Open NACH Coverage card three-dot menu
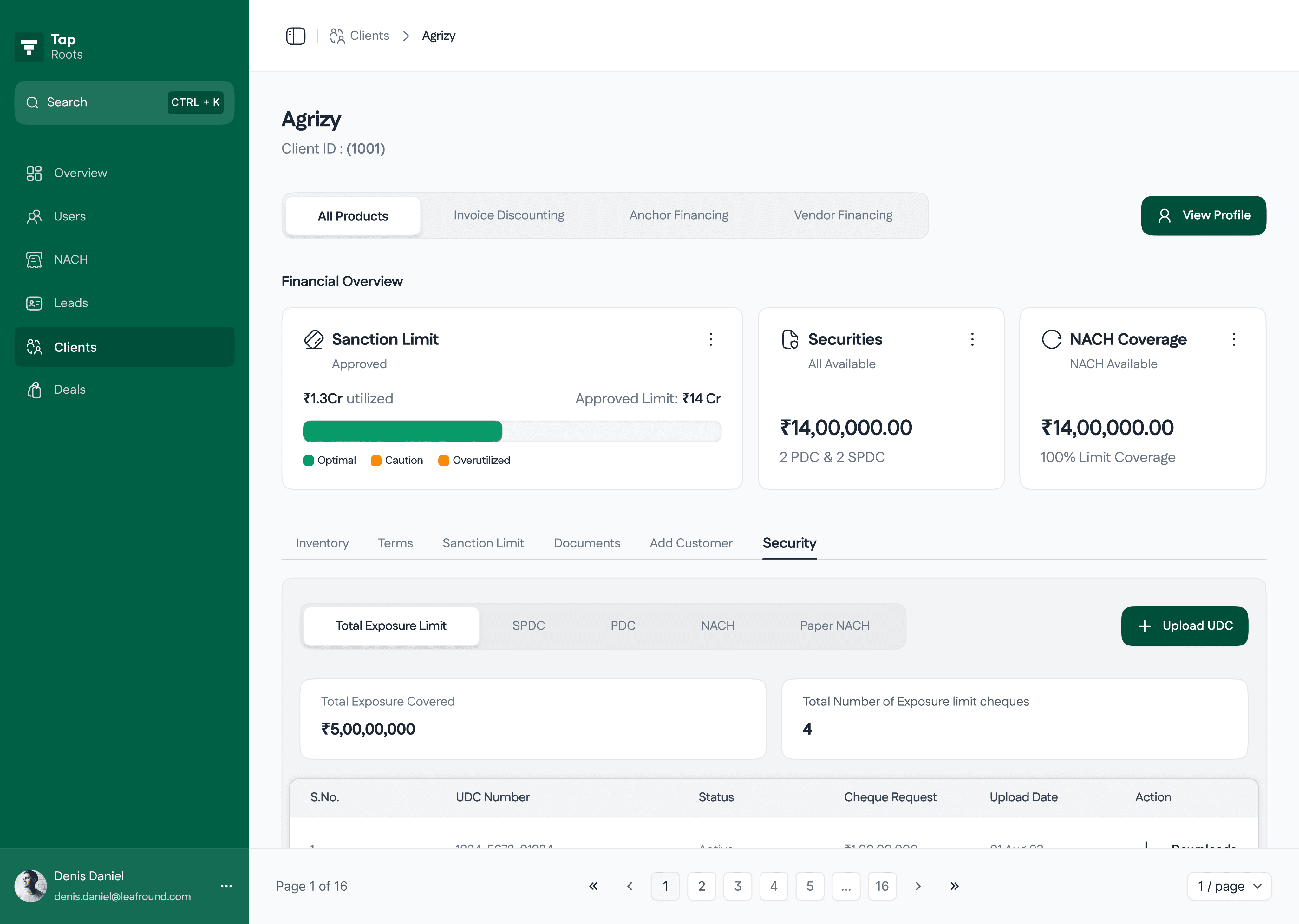 (x=1234, y=339)
